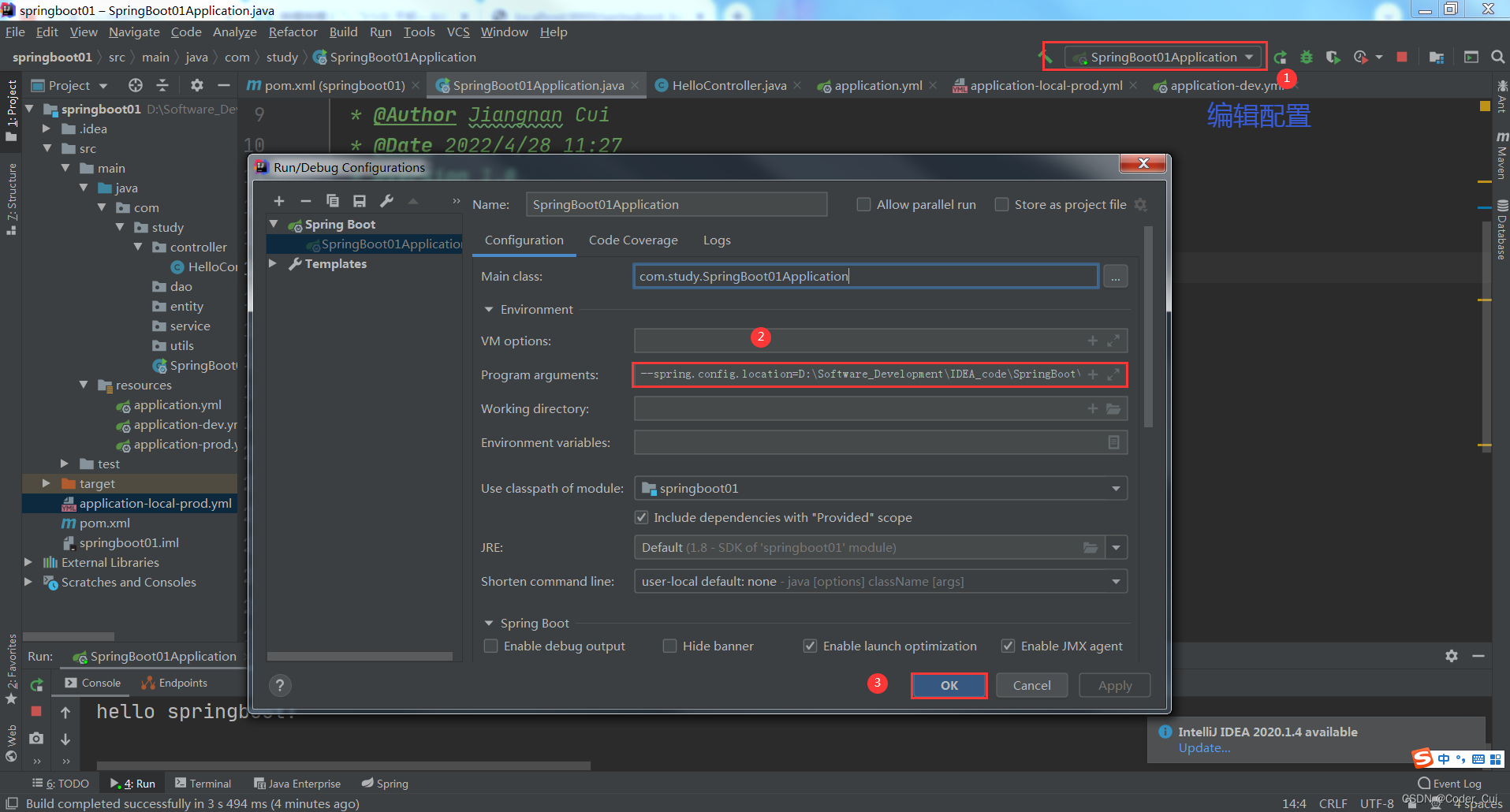Enable Store as project file checkbox

tap(1002, 205)
